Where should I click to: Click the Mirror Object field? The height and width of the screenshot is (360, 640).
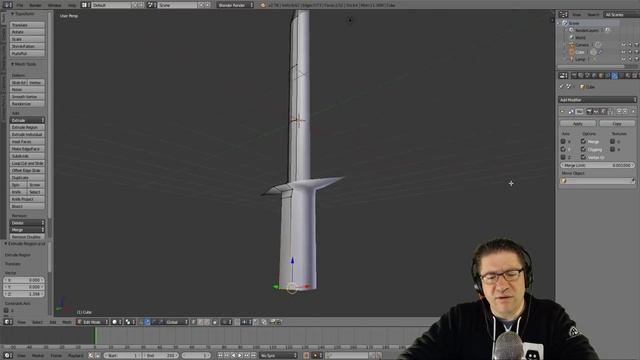[x=597, y=181]
